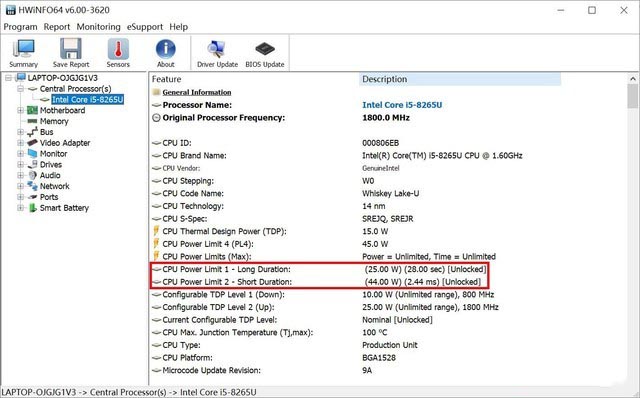Click the lightning icon beside CPU Power Limits (Max)

pos(156,256)
